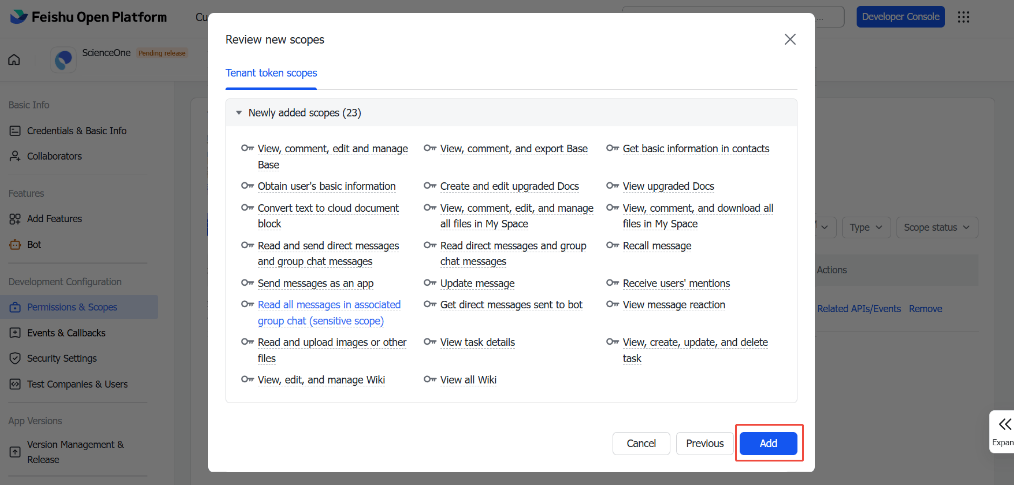Click key icon beside View all Wiki
1014x485 pixels.
tap(430, 379)
